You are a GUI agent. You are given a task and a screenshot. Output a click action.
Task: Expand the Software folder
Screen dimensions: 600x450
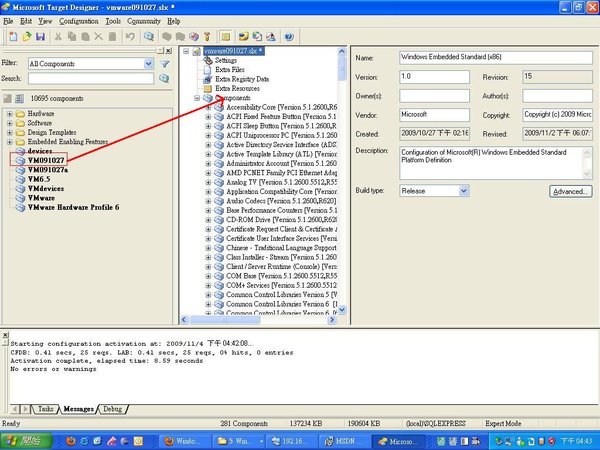10,123
